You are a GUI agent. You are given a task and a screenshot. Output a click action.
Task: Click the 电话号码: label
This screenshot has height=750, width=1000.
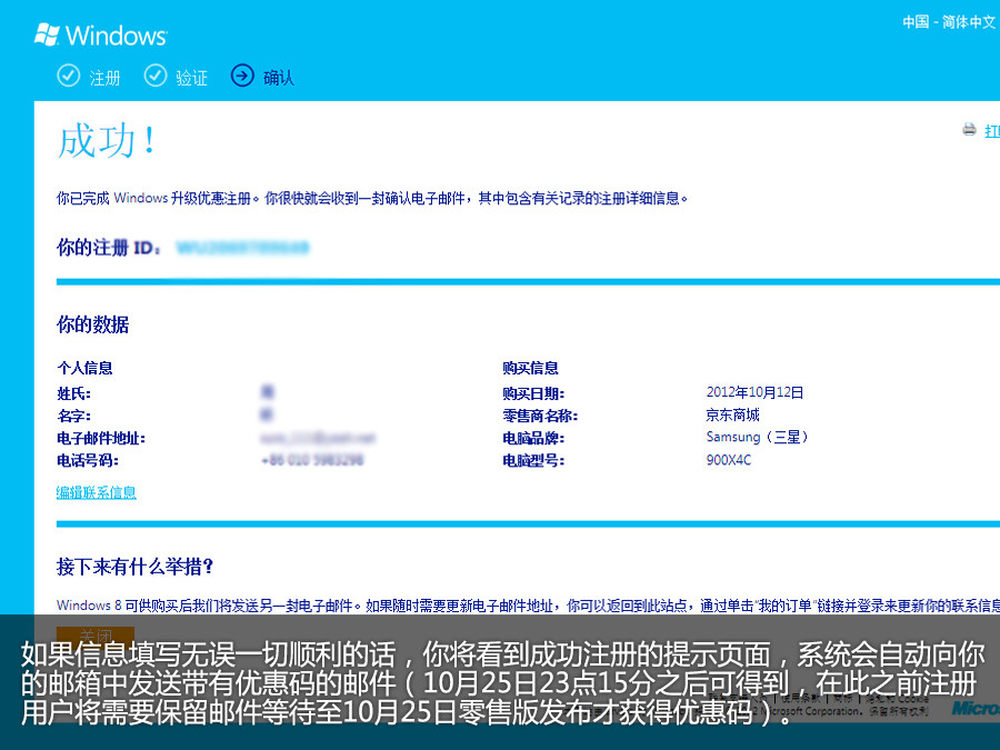coord(88,460)
